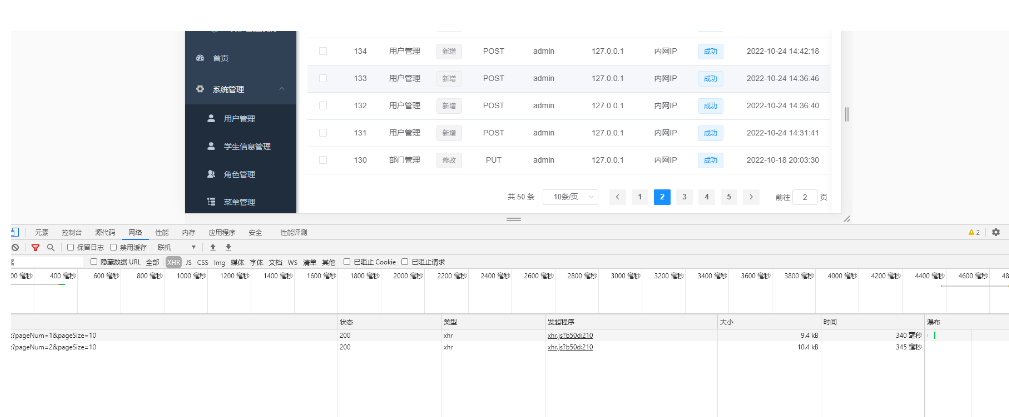The width and height of the screenshot is (1009, 417).
Task: Switch to the 源代码 DevTools tab
Action: pos(105,232)
